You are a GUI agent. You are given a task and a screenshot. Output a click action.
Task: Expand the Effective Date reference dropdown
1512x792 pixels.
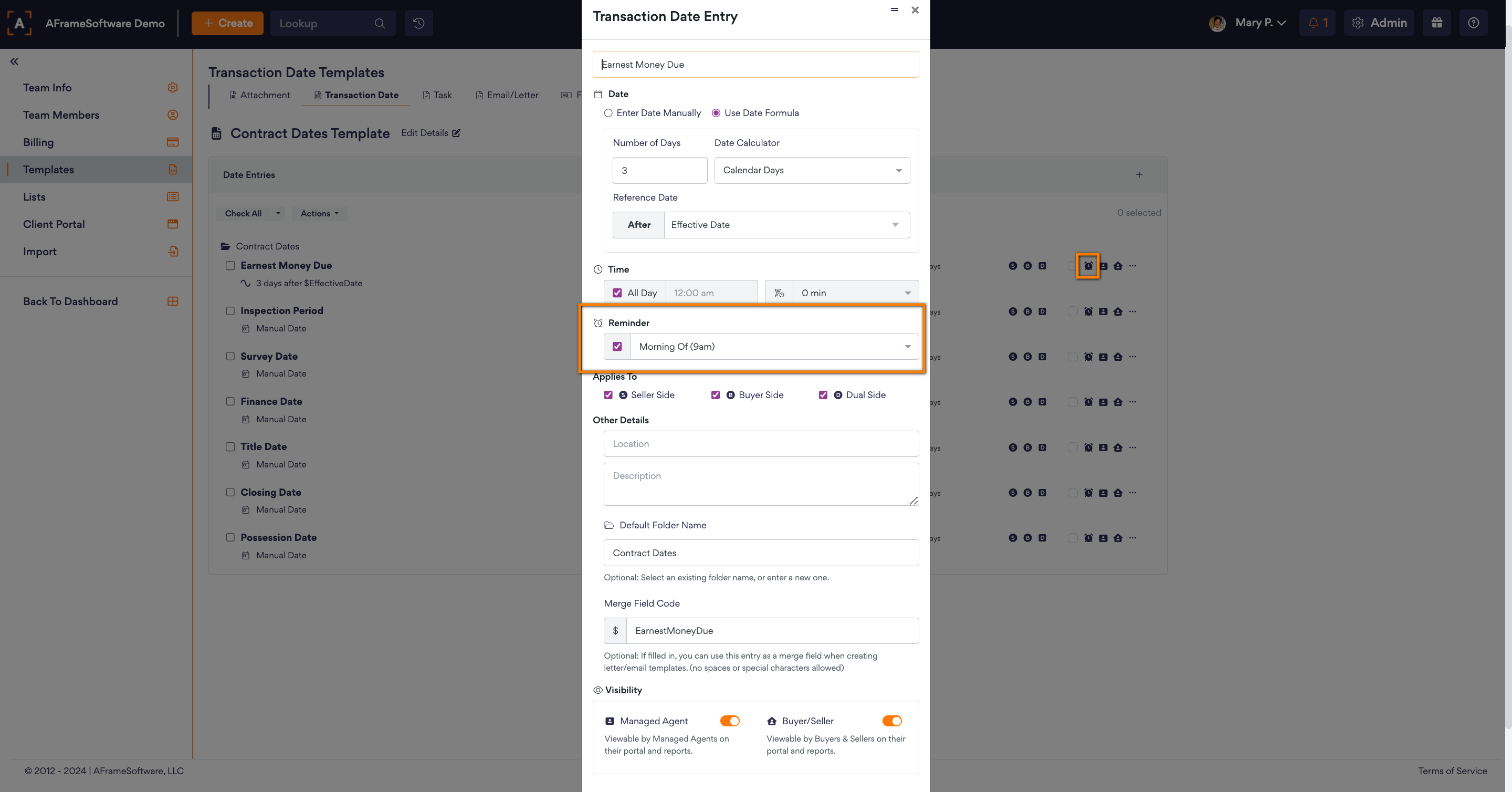(x=786, y=225)
